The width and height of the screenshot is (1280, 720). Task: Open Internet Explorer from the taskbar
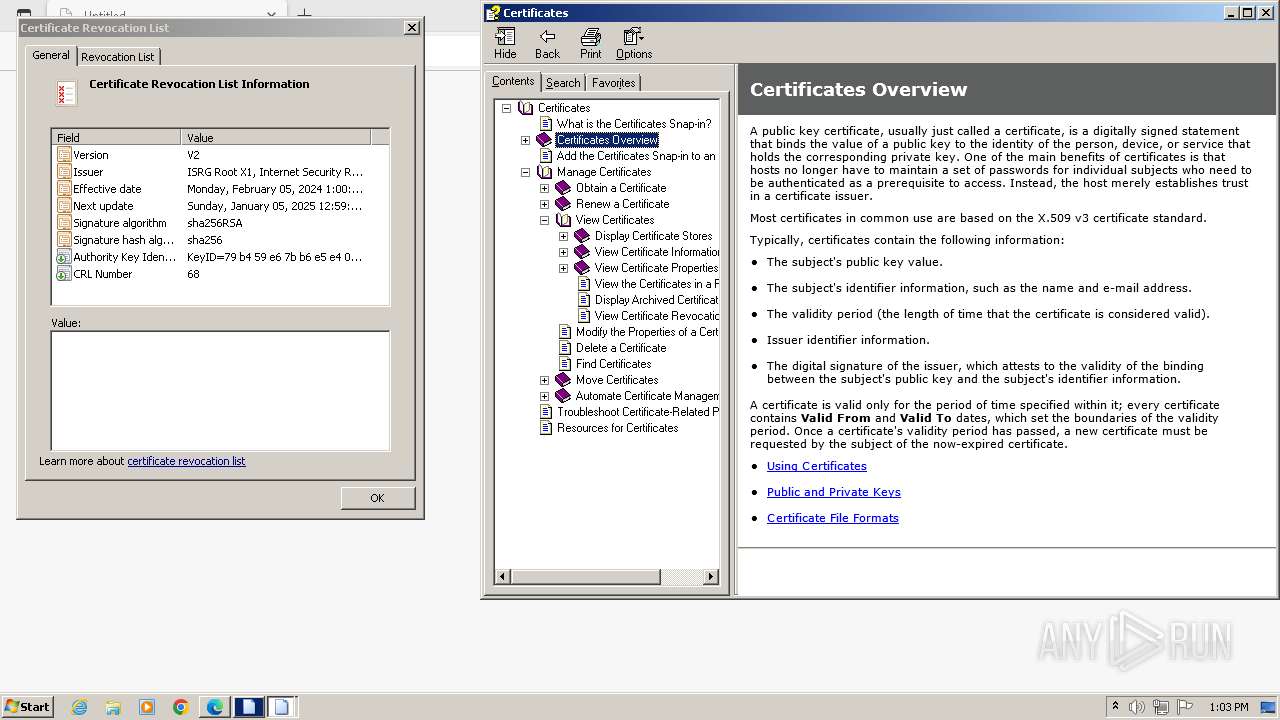coord(79,707)
